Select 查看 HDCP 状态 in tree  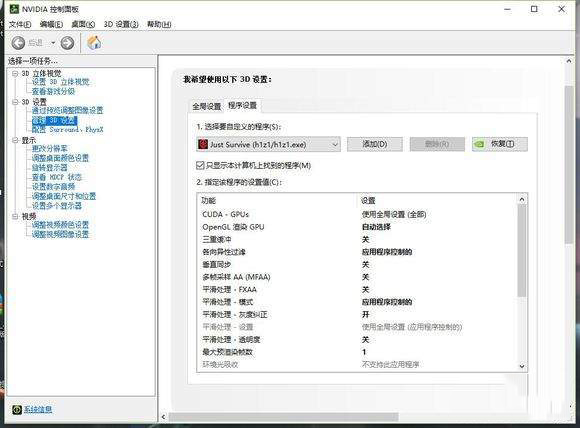tap(57, 177)
